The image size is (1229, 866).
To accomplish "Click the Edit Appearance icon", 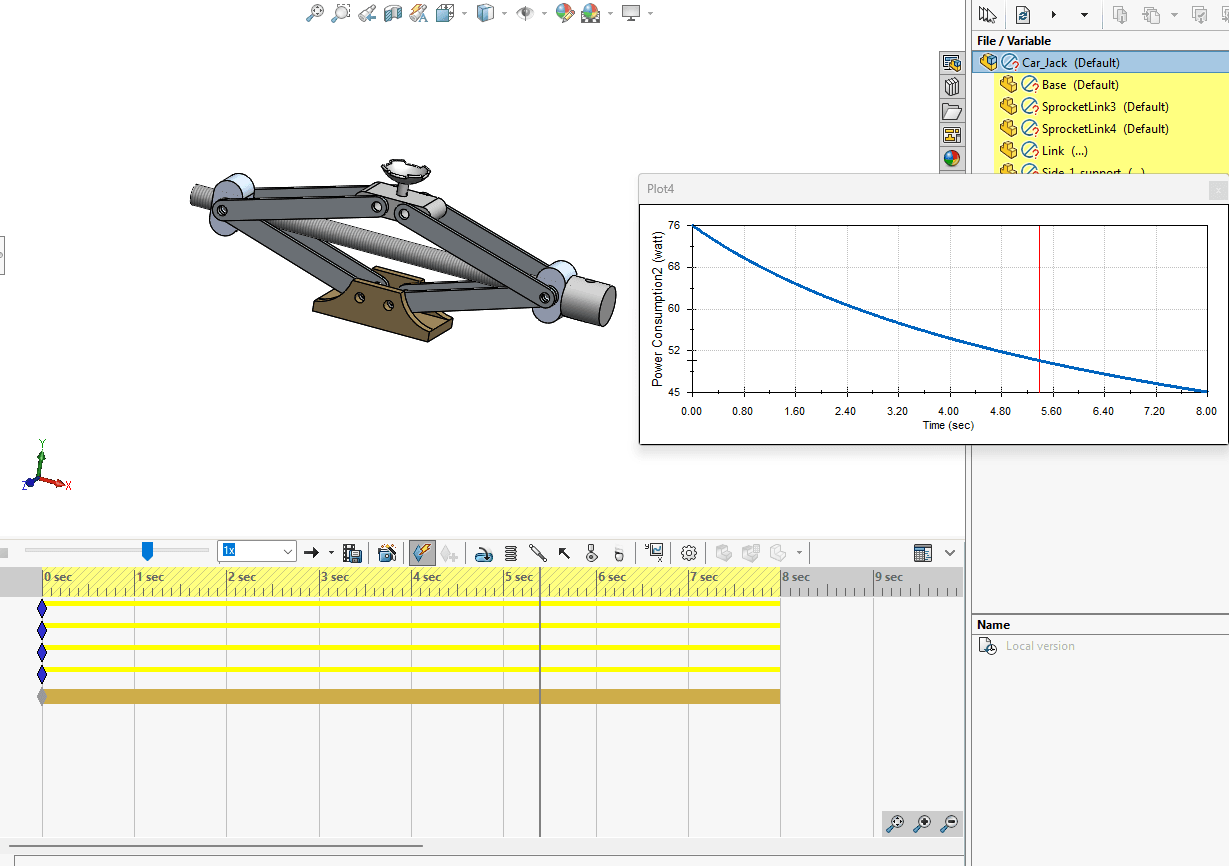I will coord(565,13).
